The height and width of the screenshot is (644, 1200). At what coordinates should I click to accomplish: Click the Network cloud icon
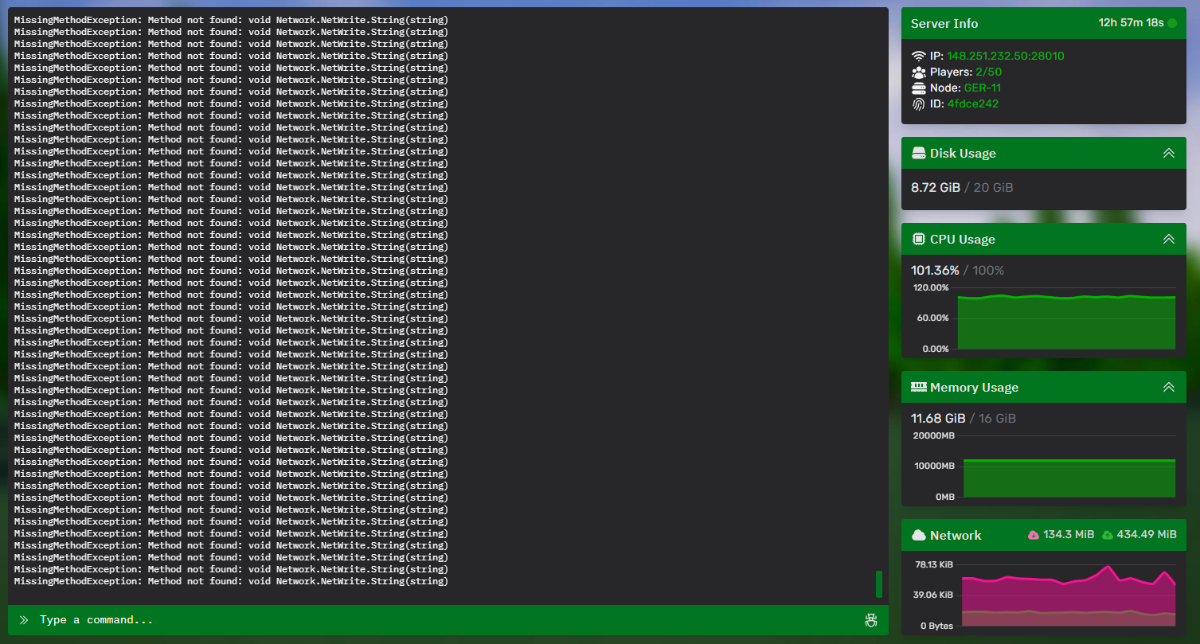pyautogui.click(x=918, y=535)
